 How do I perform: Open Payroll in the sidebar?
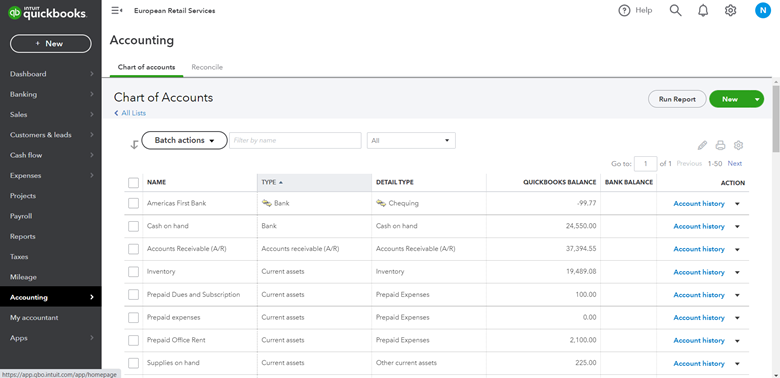click(51, 216)
